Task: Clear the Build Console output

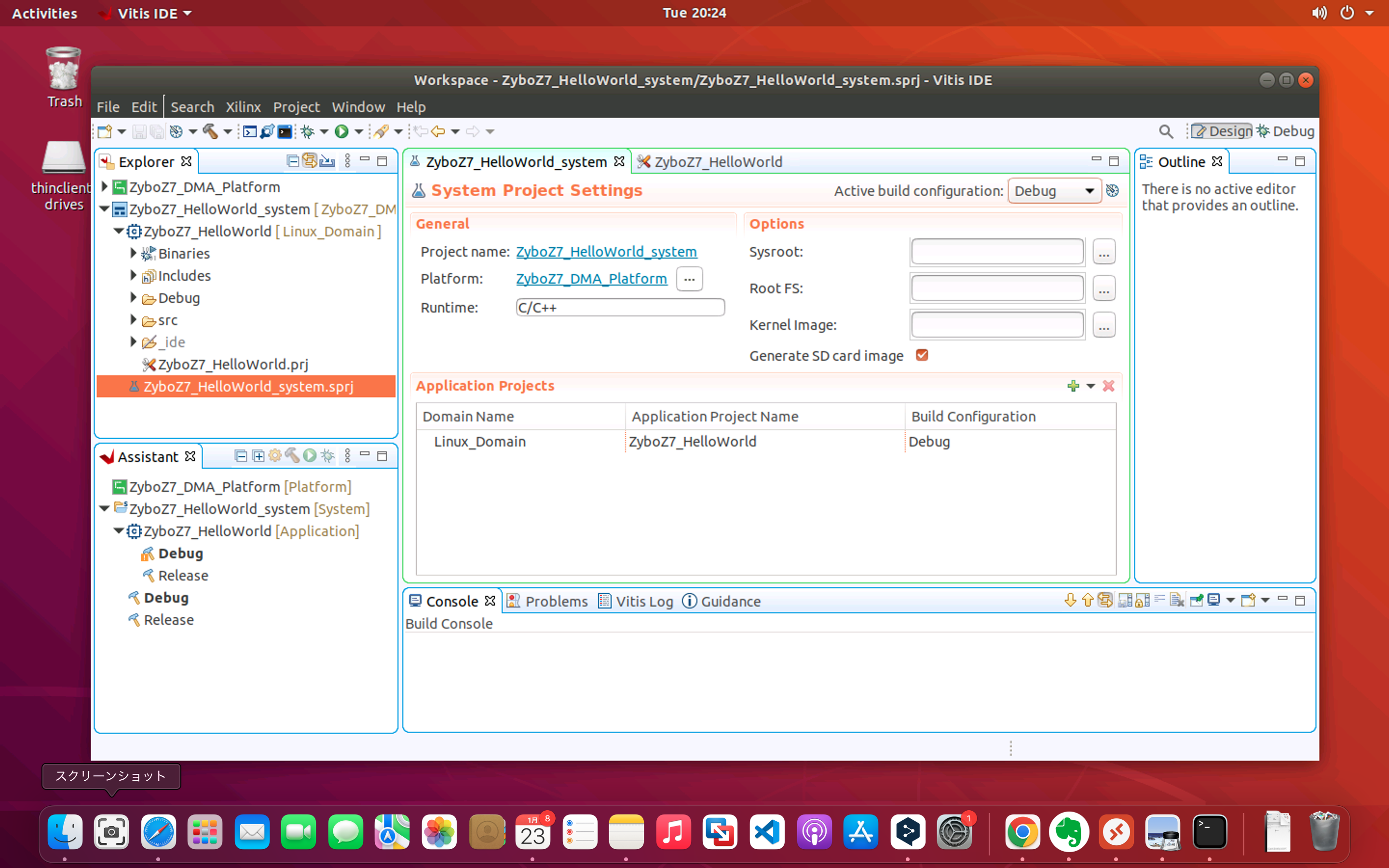Action: 1176,600
